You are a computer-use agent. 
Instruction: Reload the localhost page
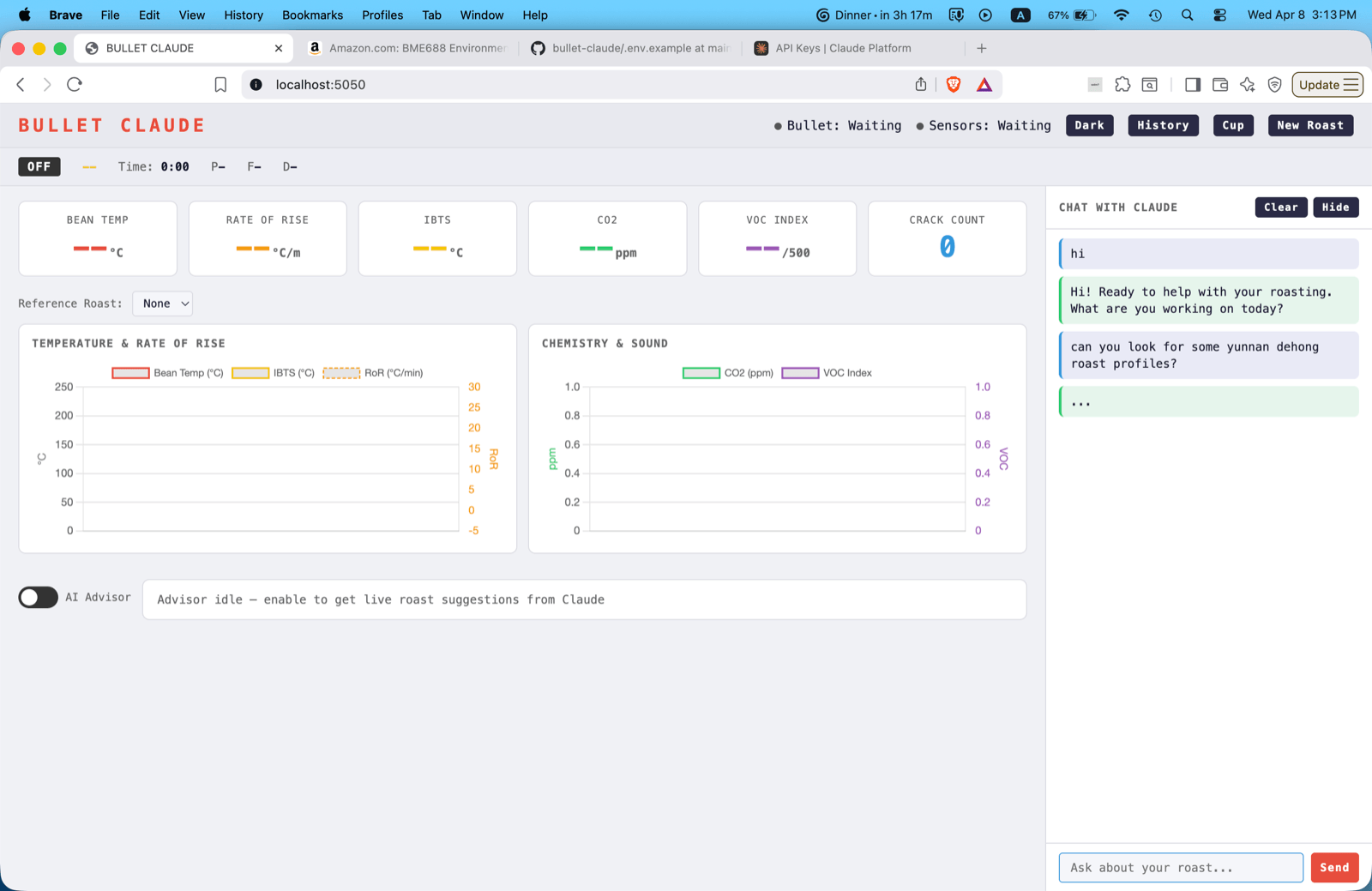[x=75, y=84]
